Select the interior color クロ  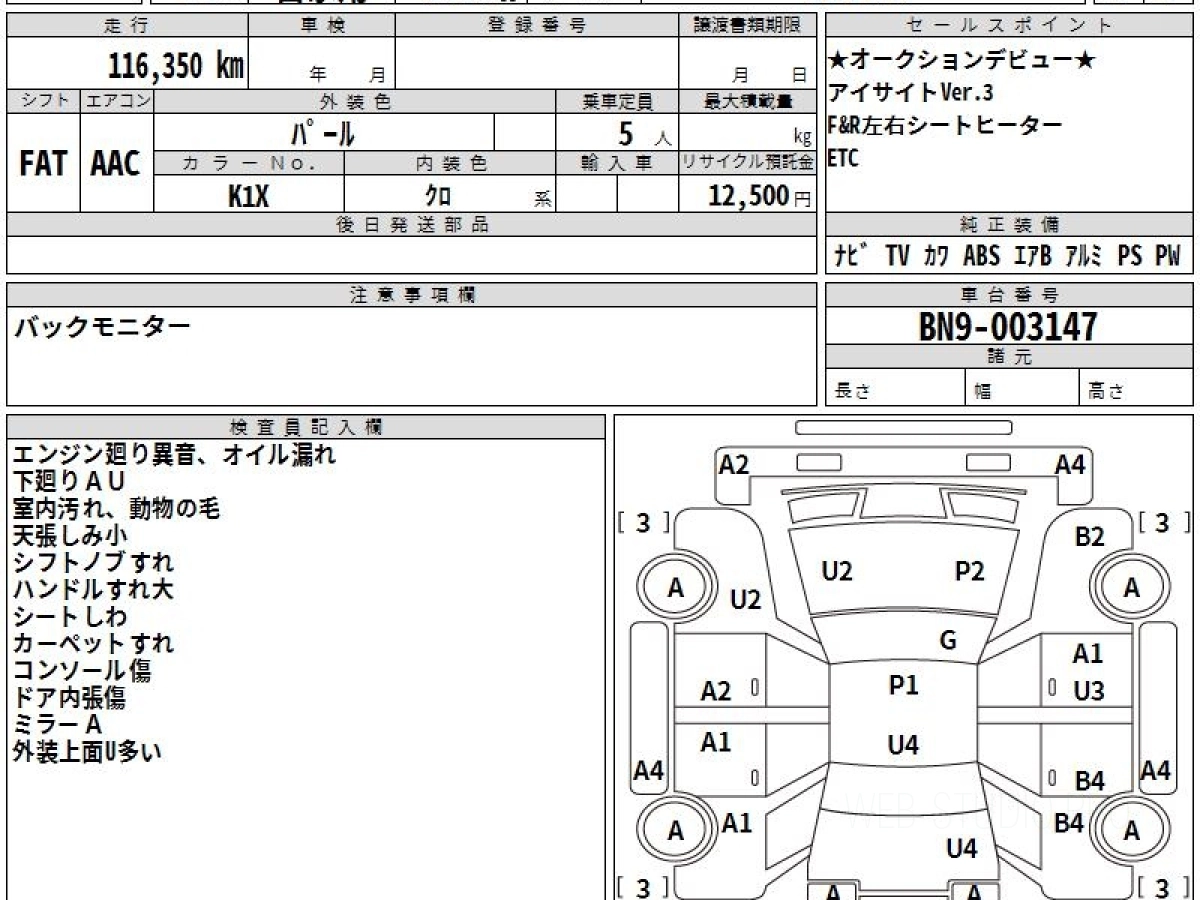pyautogui.click(x=438, y=196)
